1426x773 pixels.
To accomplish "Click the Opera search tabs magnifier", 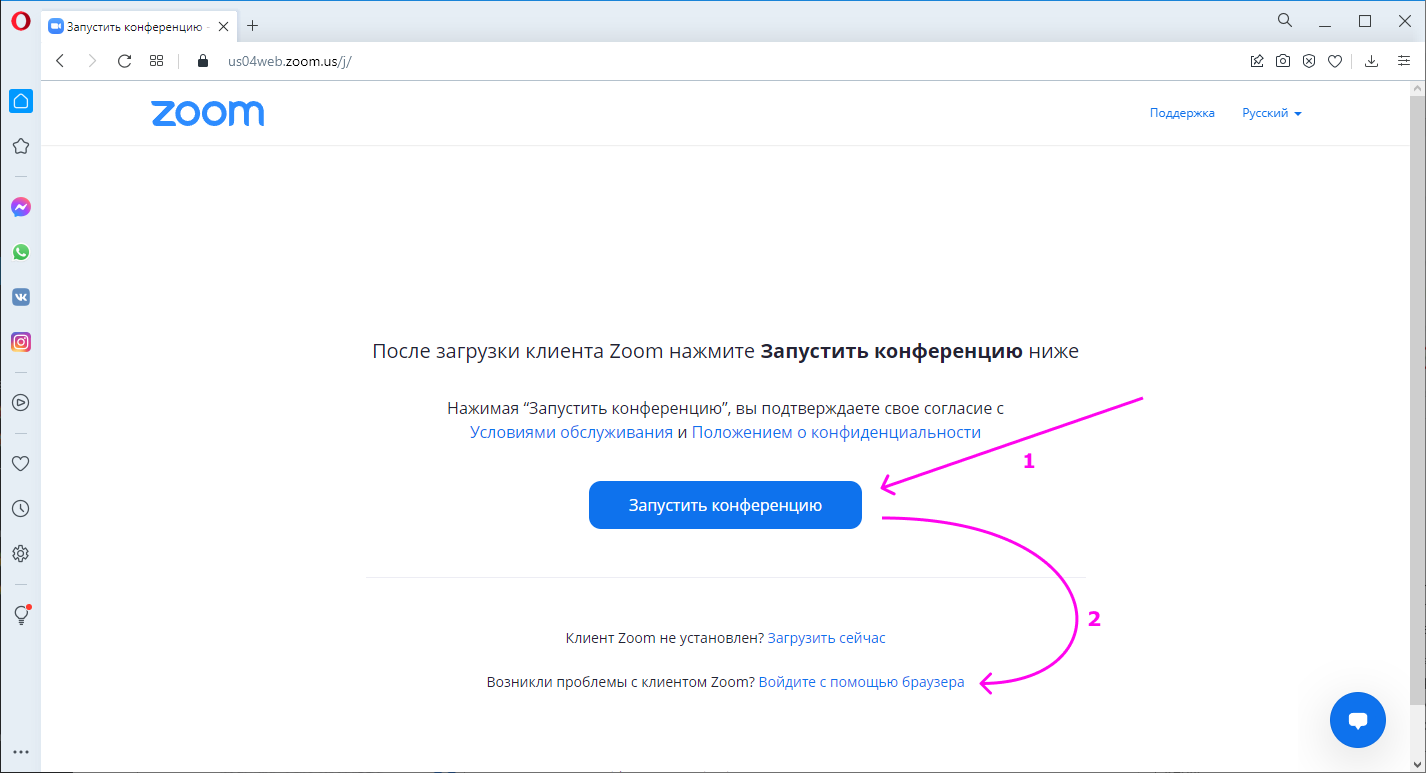I will tap(1285, 20).
